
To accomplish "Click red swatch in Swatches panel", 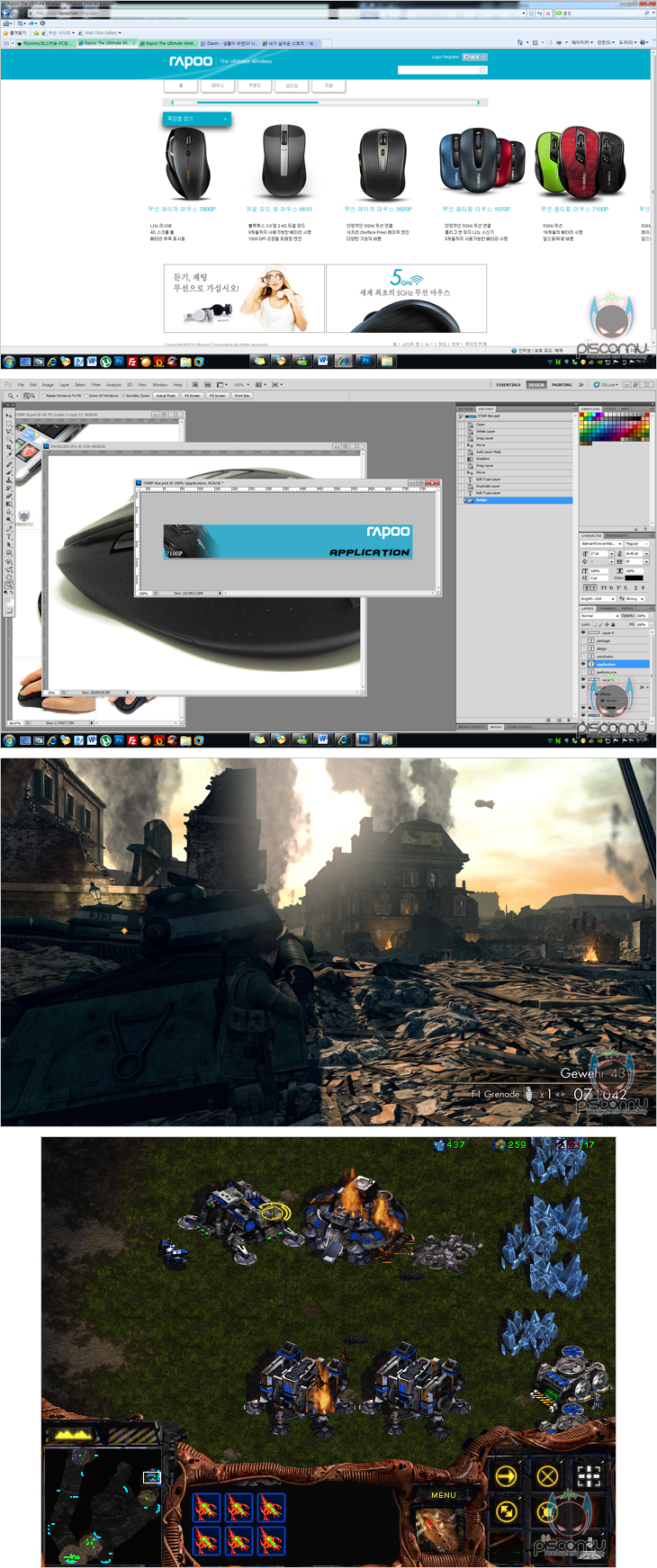I will click(581, 415).
